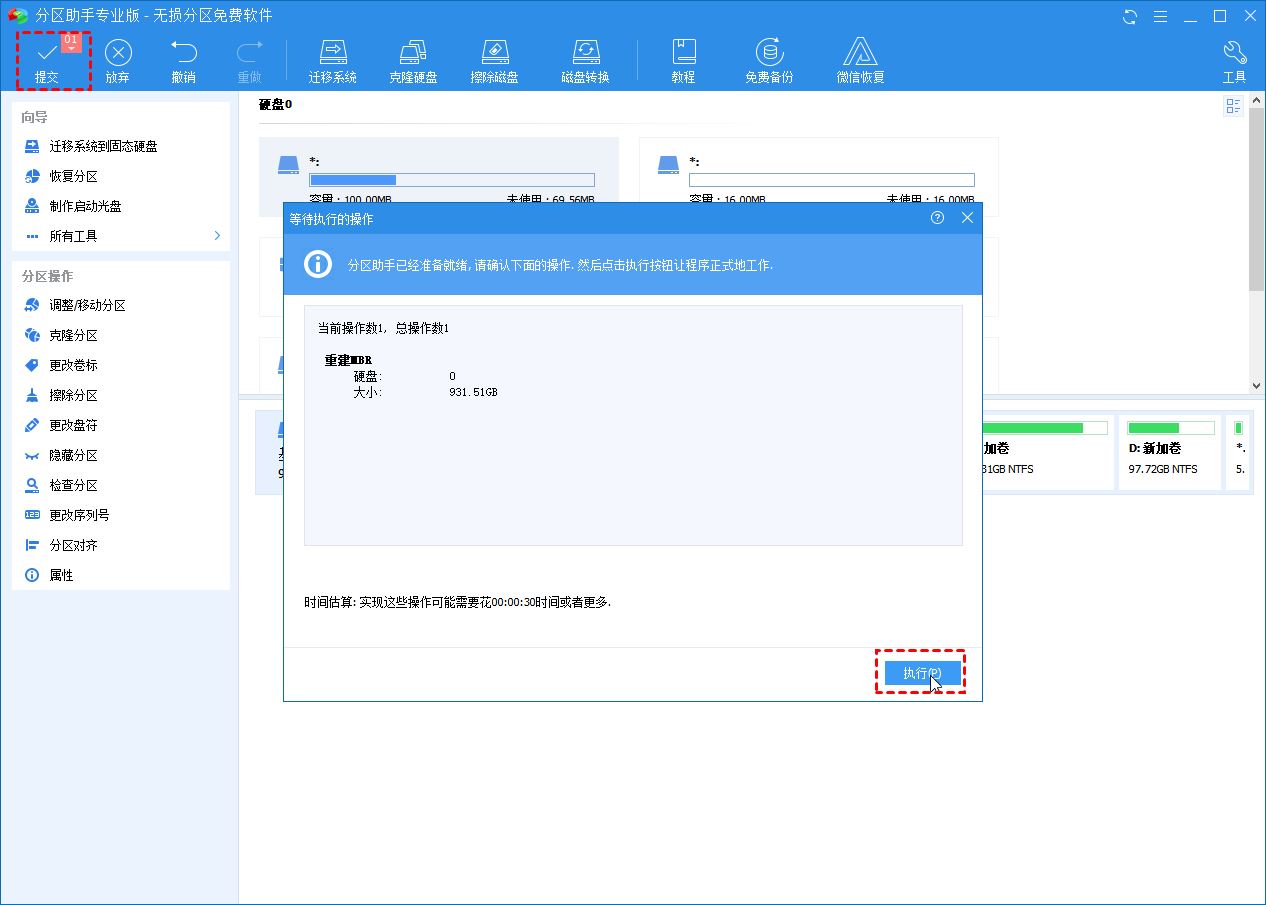Viewport: 1266px width, 905px height.
Task: Click the 撤销 (Undo) icon
Action: (x=184, y=59)
